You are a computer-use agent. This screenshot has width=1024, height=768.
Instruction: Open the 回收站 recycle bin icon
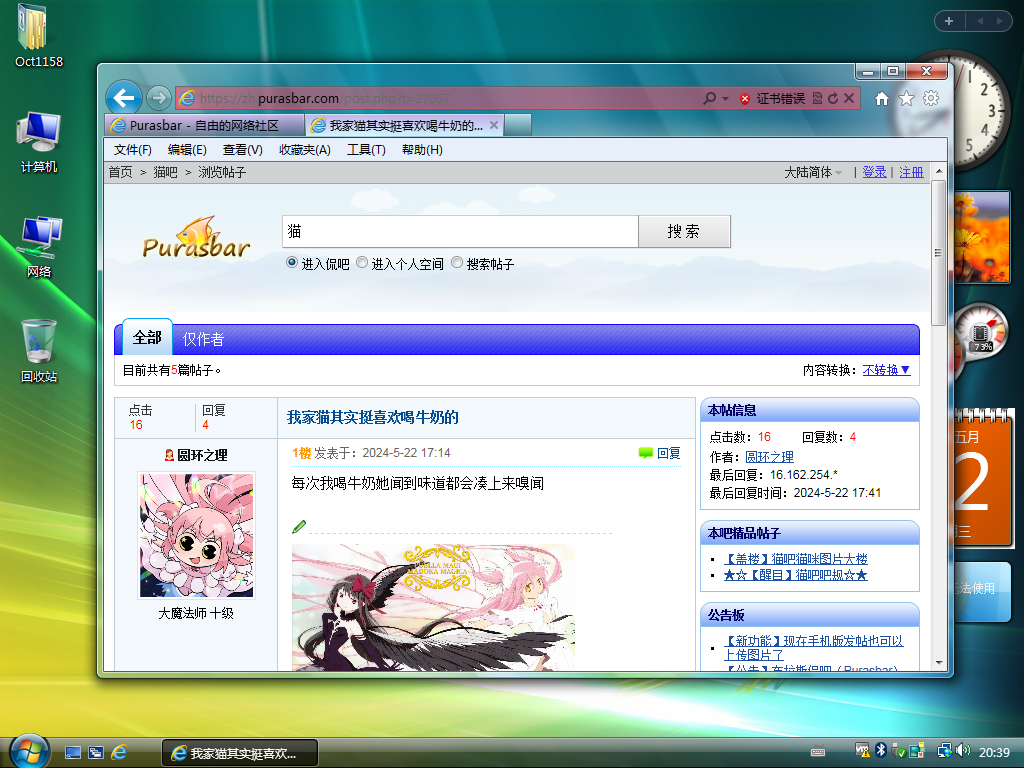(39, 351)
